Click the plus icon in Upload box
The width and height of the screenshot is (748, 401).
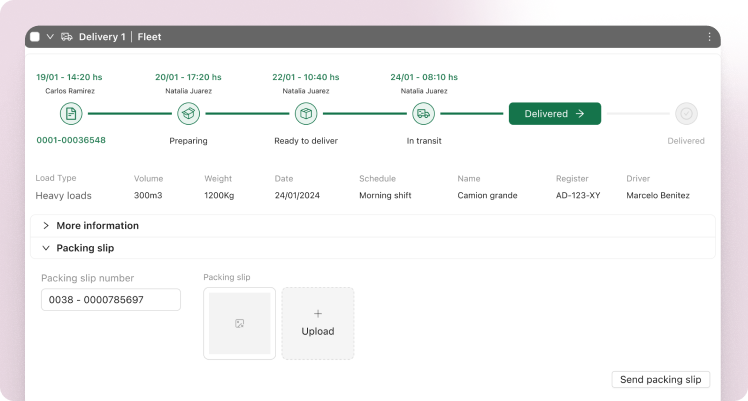318,313
